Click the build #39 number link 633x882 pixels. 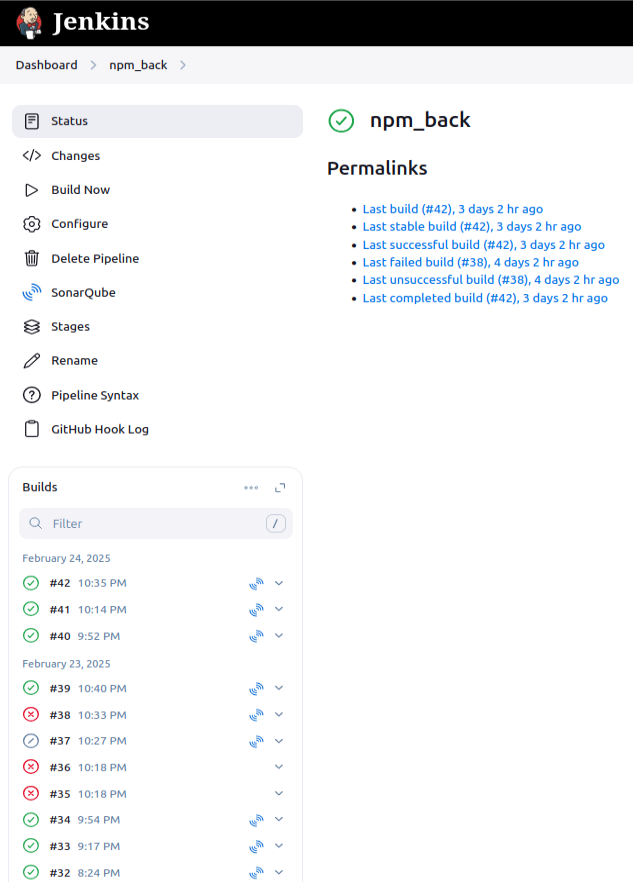(60, 688)
